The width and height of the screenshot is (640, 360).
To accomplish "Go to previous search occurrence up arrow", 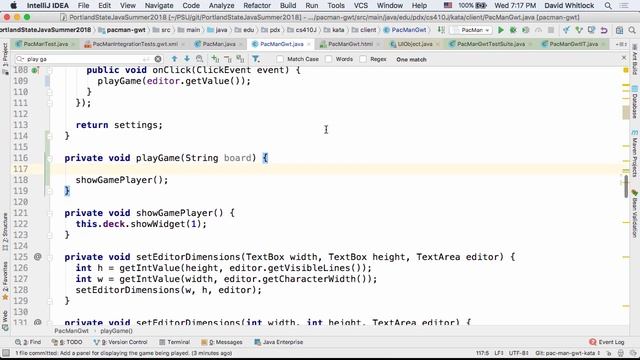I will 174,59.
